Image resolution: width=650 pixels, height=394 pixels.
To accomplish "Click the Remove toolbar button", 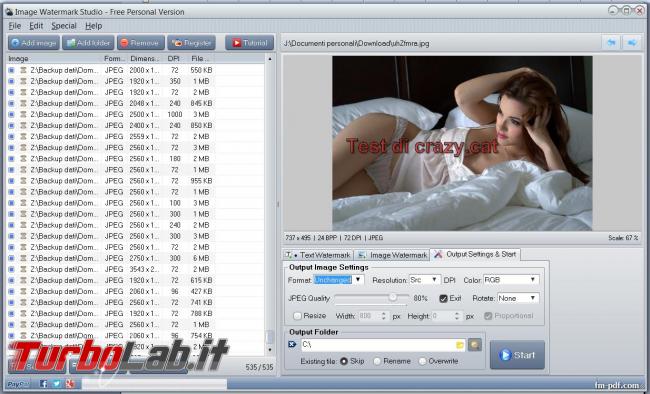I will [141, 43].
